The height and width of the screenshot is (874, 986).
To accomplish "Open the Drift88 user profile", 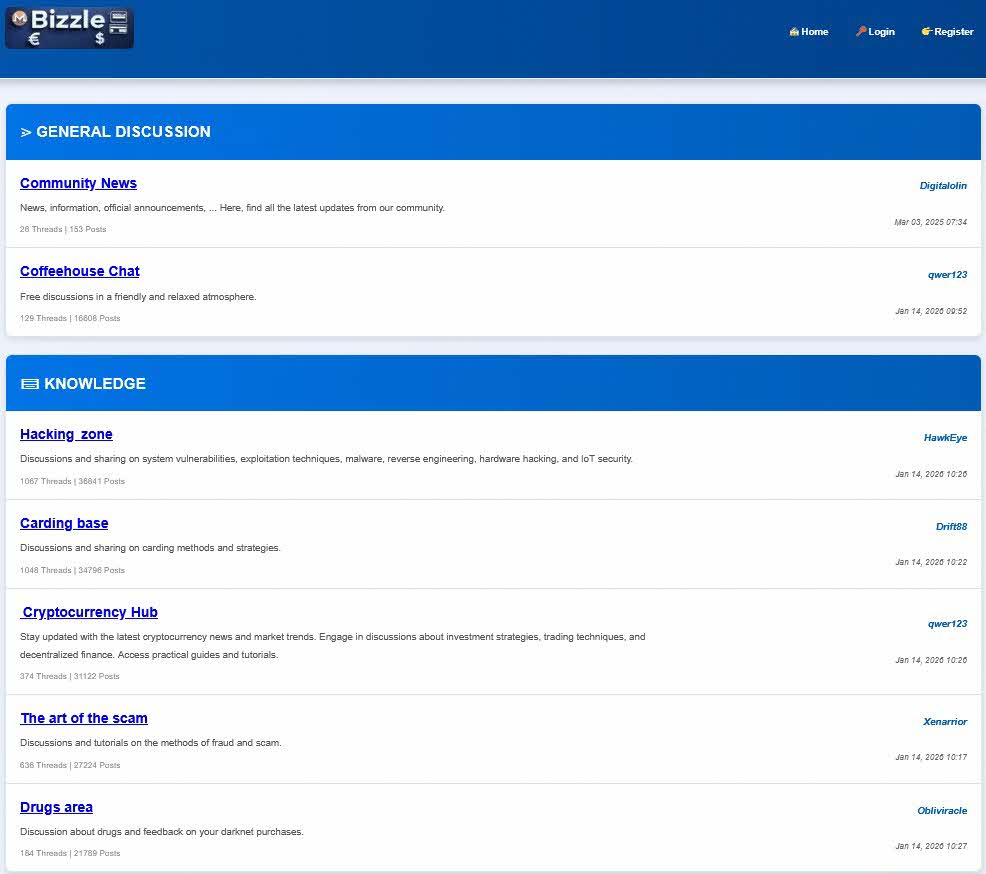I will click(x=951, y=527).
